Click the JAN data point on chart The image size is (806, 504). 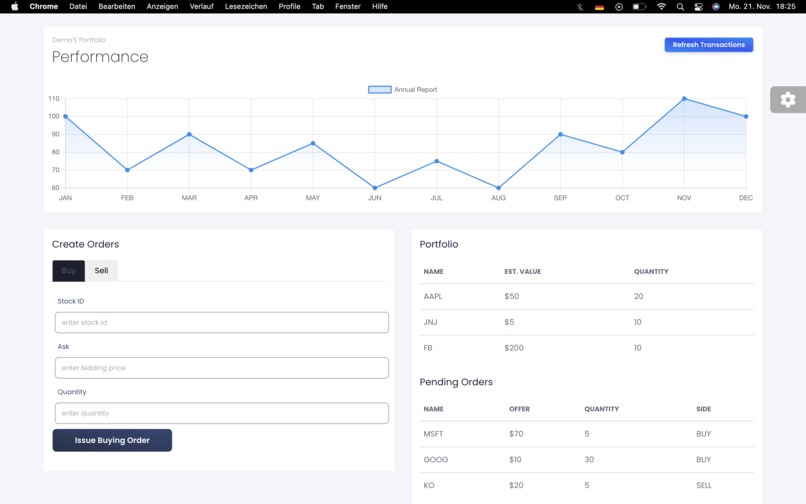pos(65,116)
